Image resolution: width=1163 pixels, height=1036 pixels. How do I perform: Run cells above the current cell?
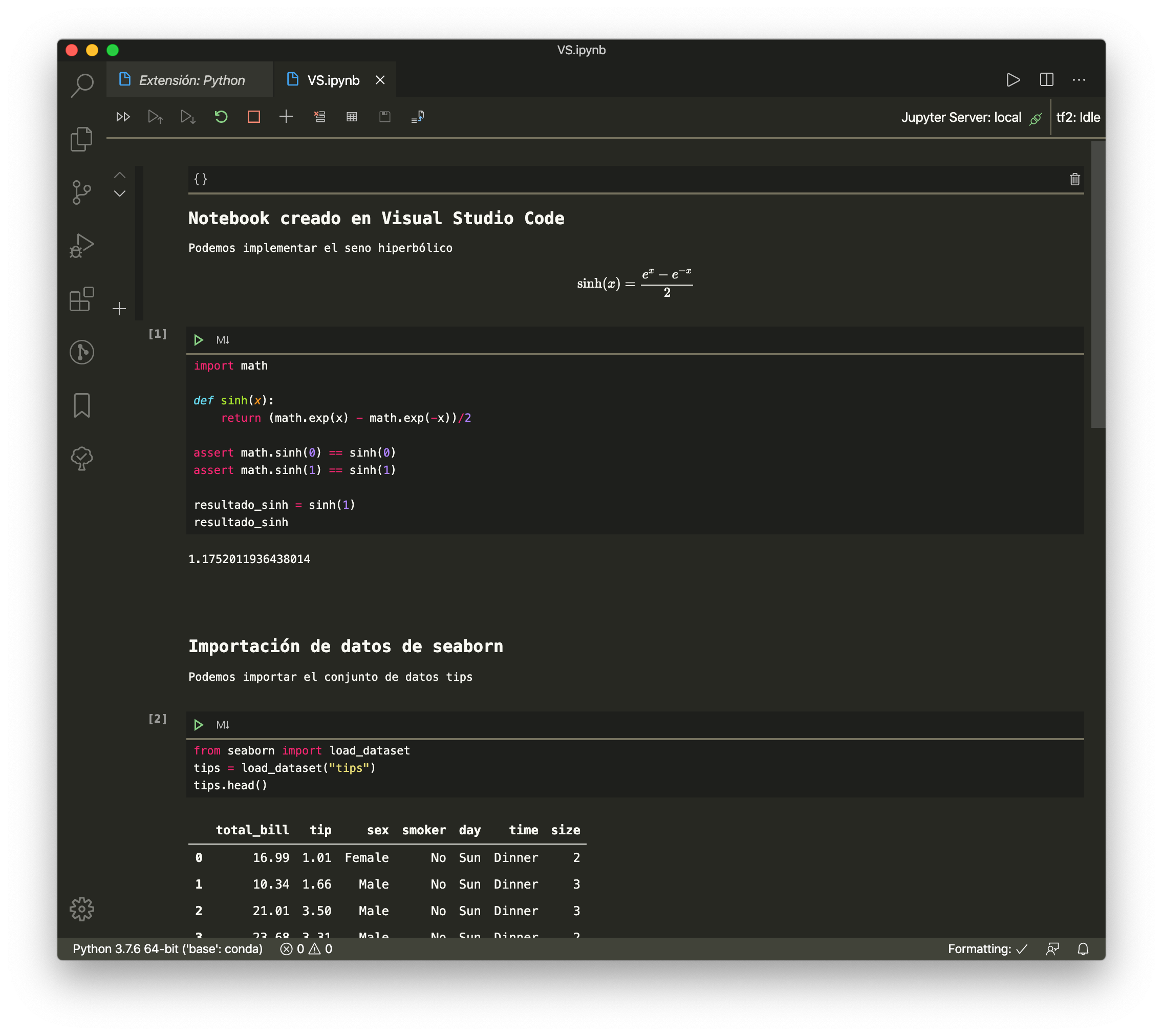pyautogui.click(x=156, y=117)
